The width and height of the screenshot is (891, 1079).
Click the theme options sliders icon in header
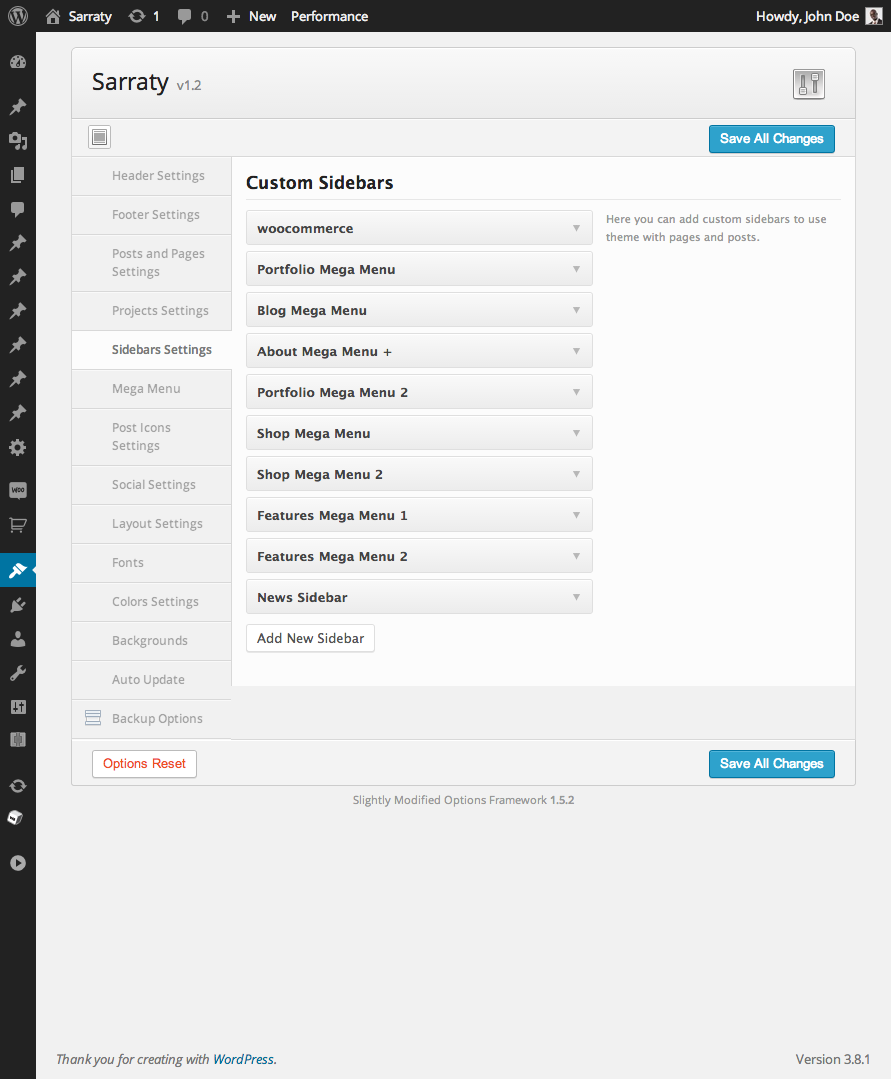point(808,84)
